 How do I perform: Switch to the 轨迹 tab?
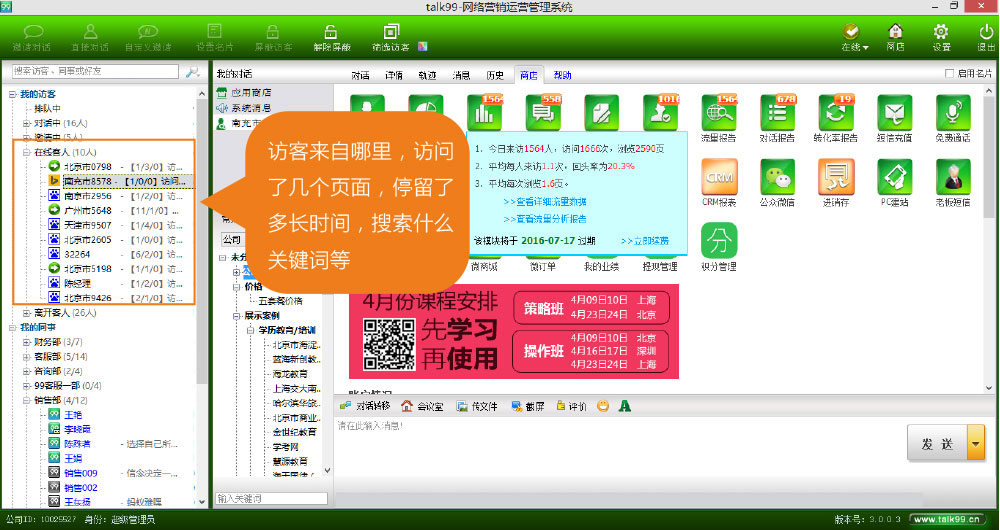point(427,75)
